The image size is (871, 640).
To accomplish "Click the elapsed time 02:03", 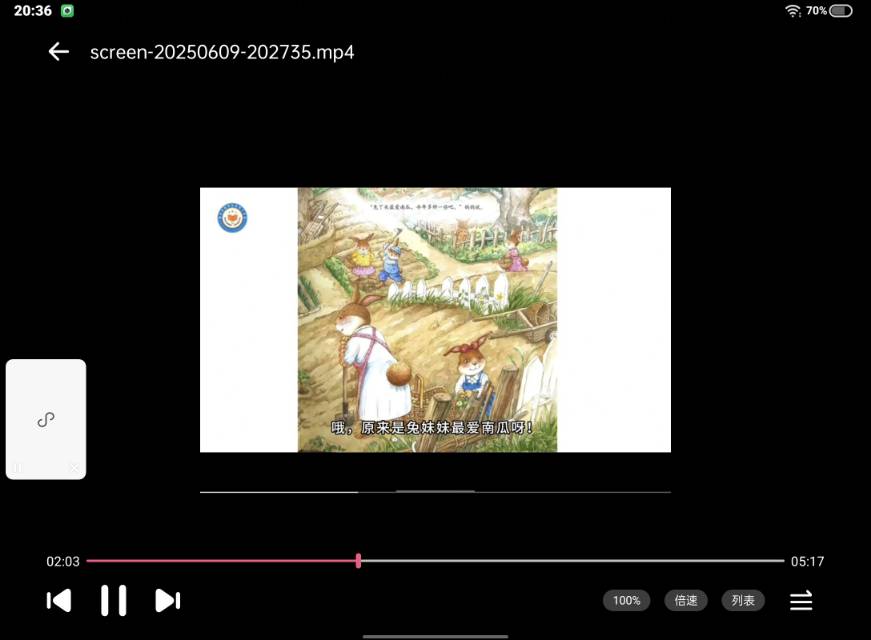I will click(63, 561).
